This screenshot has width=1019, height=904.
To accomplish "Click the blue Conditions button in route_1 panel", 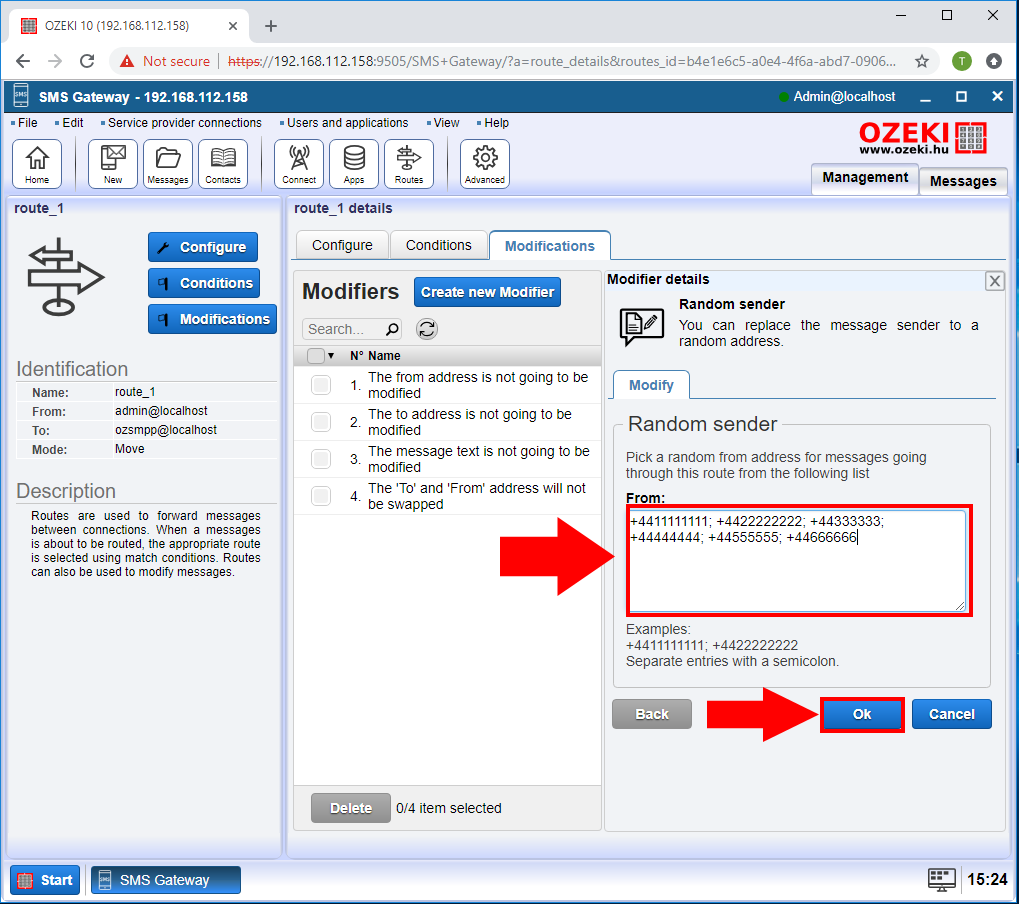I will (204, 283).
